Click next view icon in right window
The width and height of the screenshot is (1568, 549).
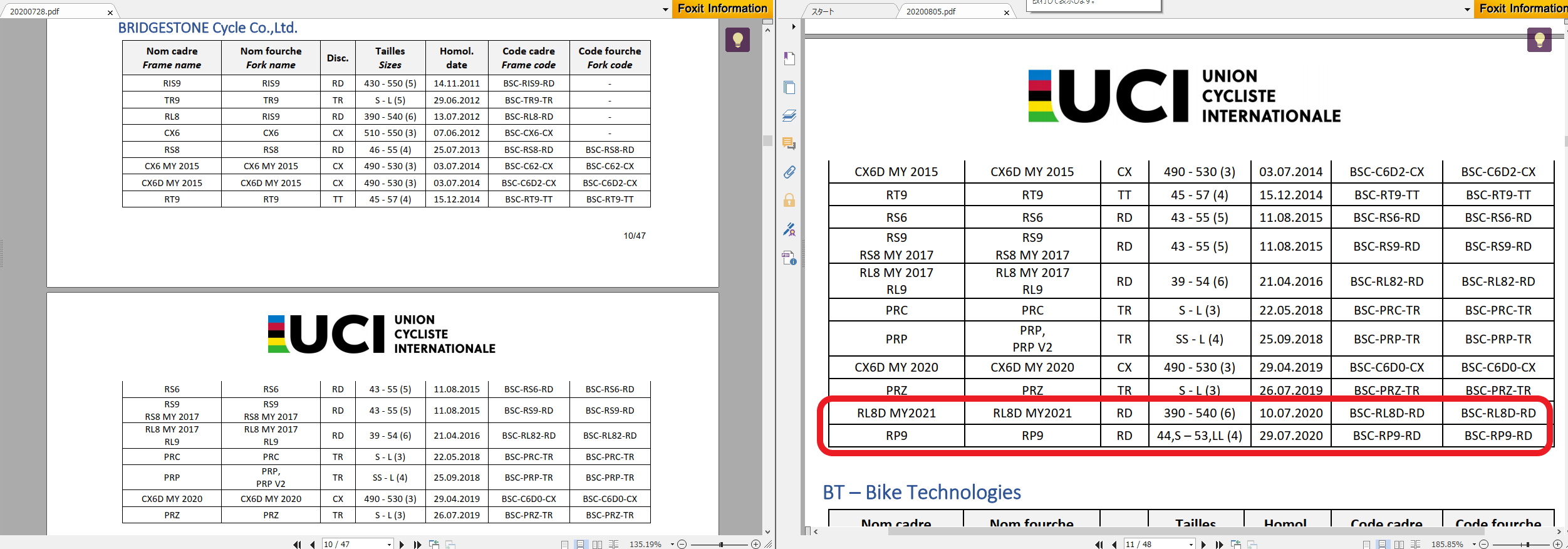pos(1252,545)
